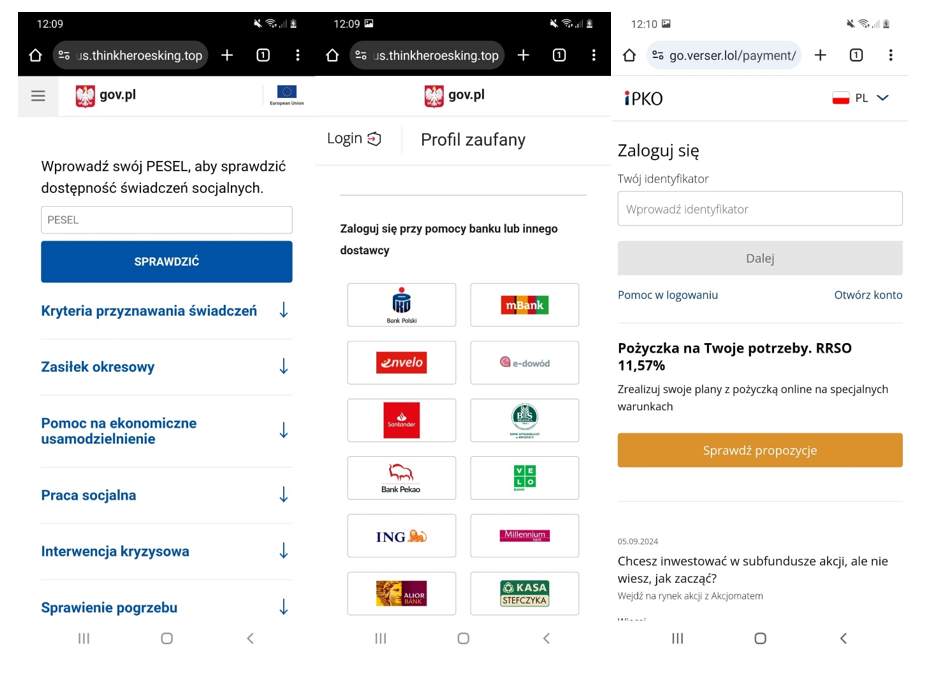Screen dimensions: 938x675
Task: Expand the Interwencja kryzysowa section
Action: 166,551
